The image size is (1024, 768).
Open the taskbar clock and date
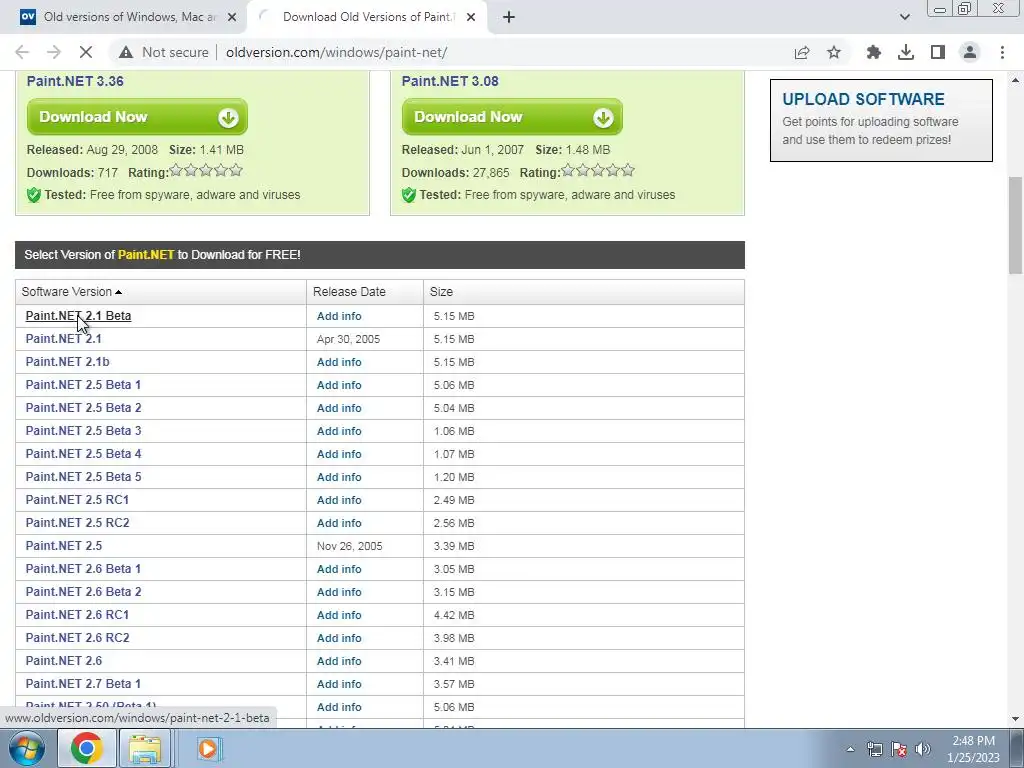(x=973, y=749)
